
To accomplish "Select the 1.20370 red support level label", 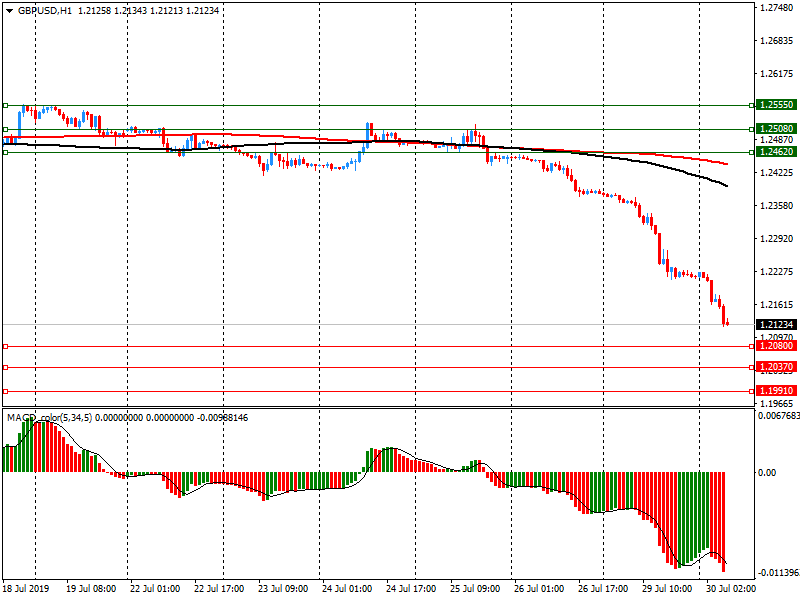I will 777,367.
